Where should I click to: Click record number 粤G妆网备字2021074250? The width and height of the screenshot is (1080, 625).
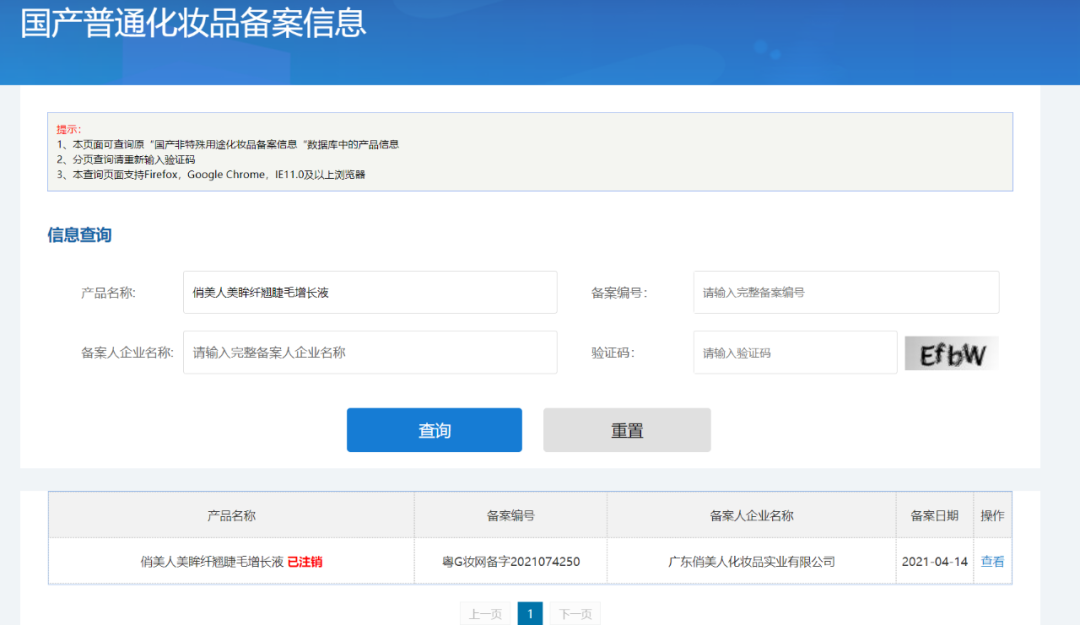(x=510, y=562)
